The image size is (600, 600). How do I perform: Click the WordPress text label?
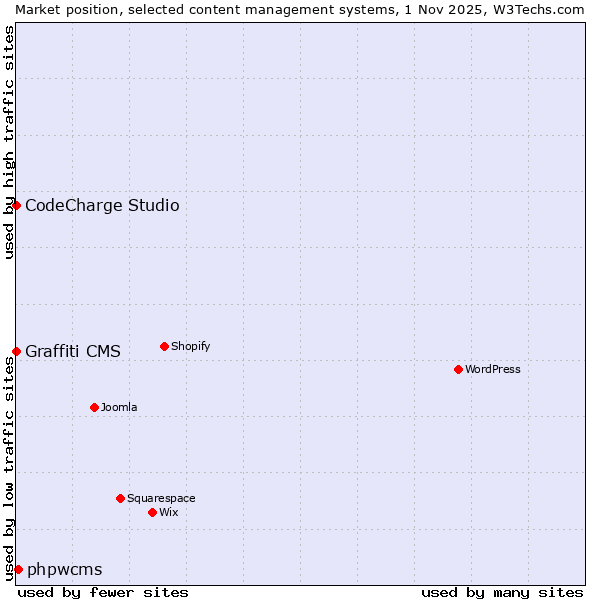pos(493,369)
